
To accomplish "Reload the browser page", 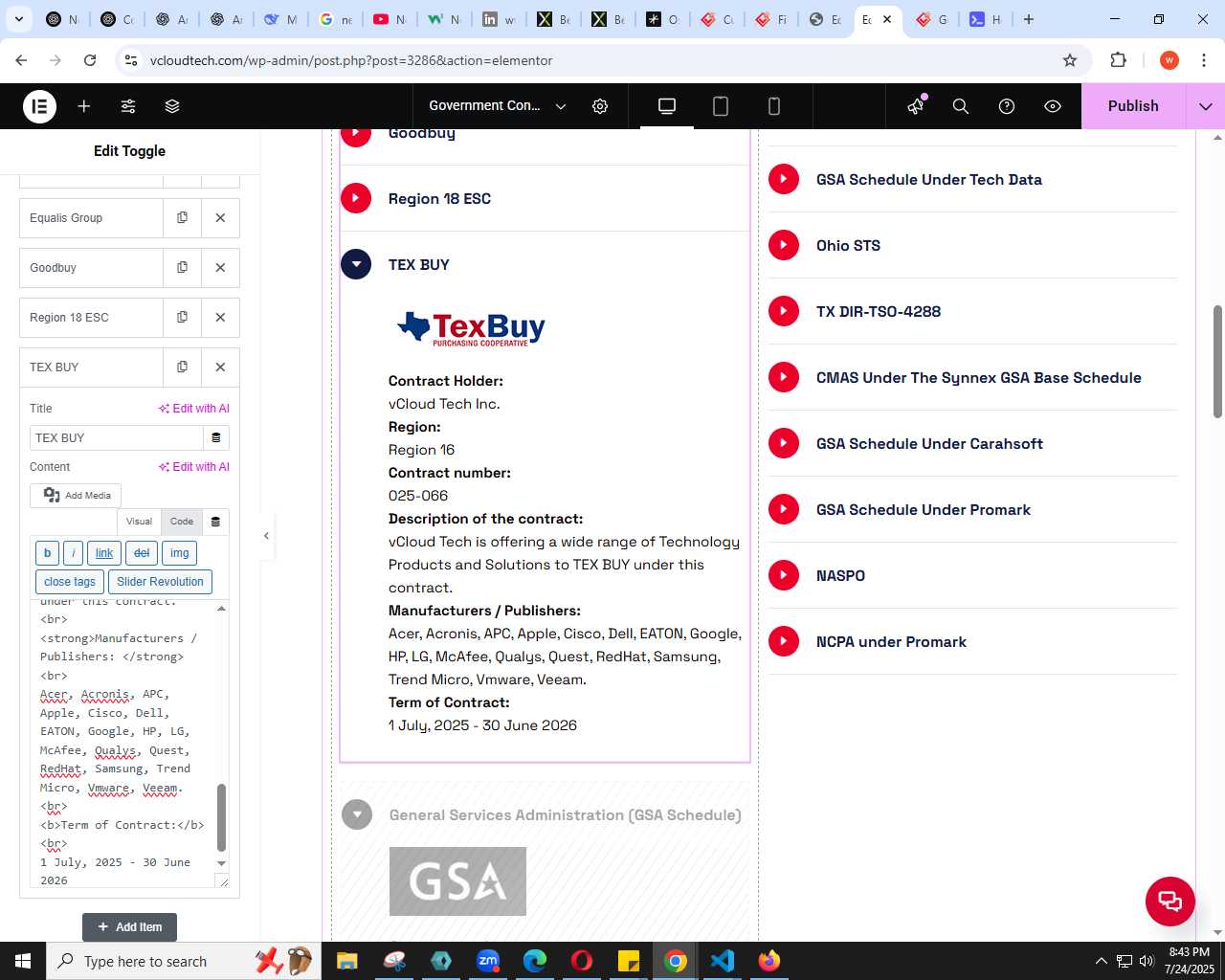I will coord(90,60).
